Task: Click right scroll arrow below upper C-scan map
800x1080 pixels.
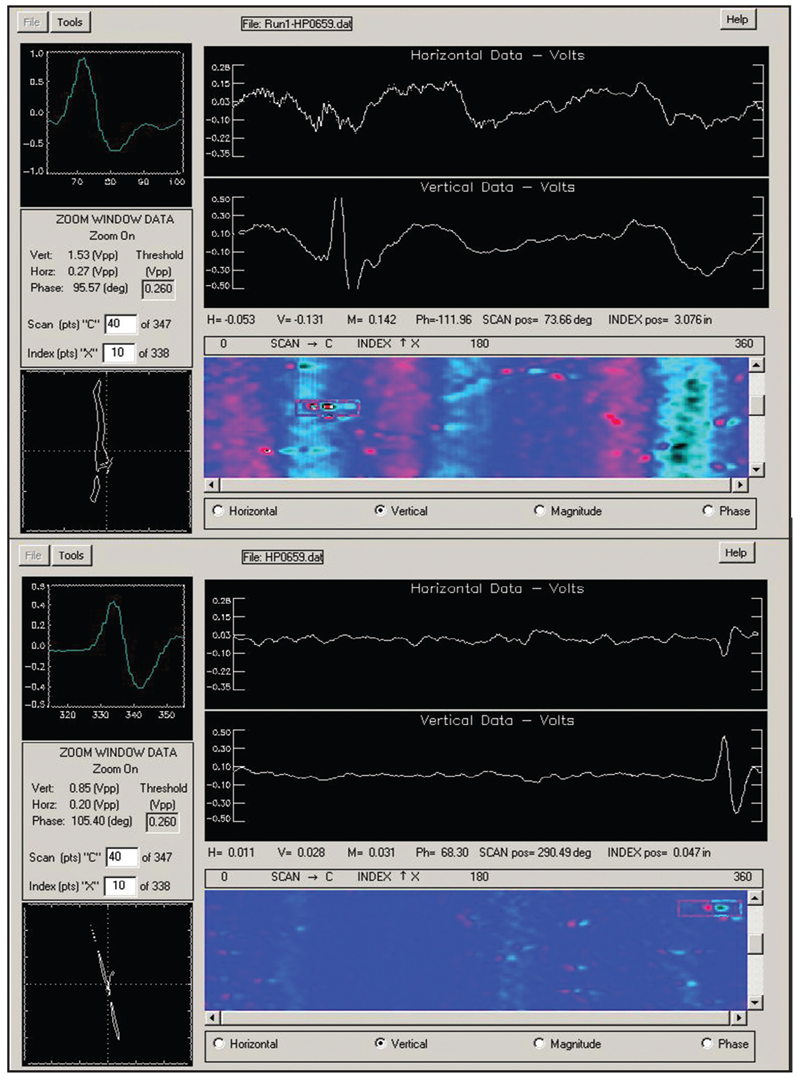Action: pos(739,485)
